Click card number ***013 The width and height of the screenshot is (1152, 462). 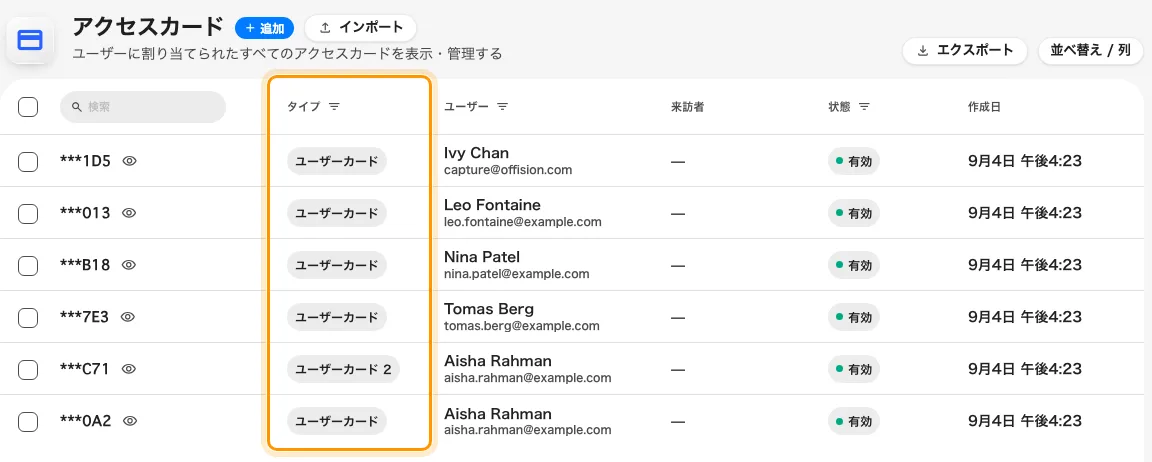85,214
